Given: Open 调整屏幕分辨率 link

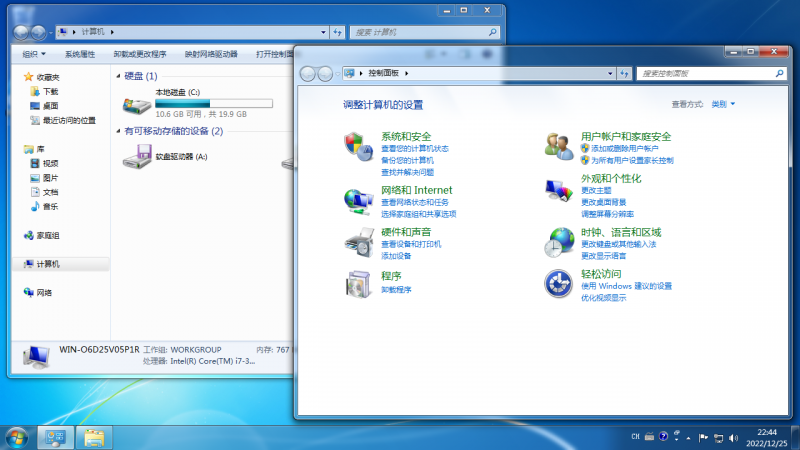Looking at the screenshot, I should pyautogui.click(x=607, y=214).
